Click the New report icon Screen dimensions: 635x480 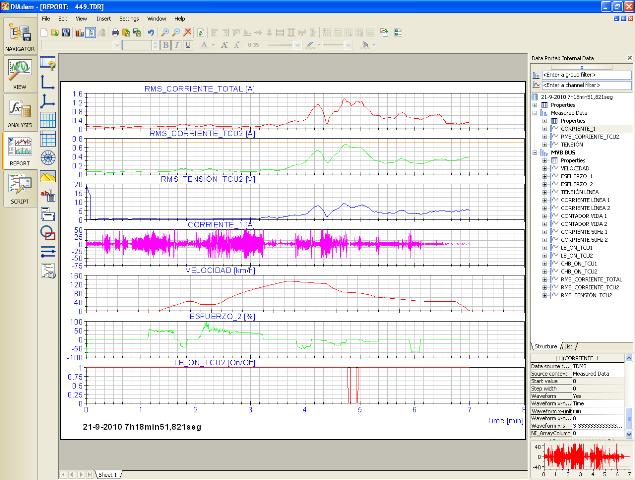click(x=44, y=33)
